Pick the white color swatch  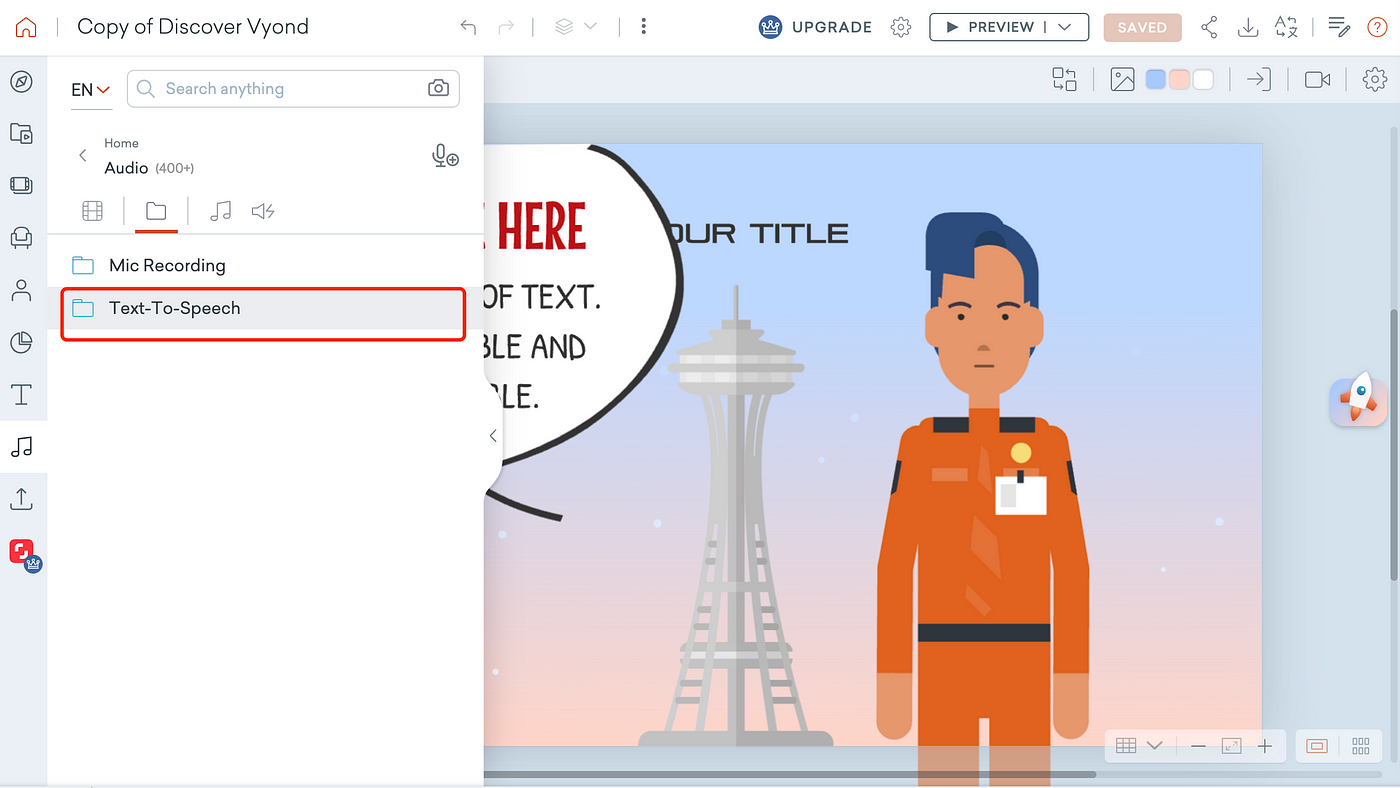click(1203, 80)
